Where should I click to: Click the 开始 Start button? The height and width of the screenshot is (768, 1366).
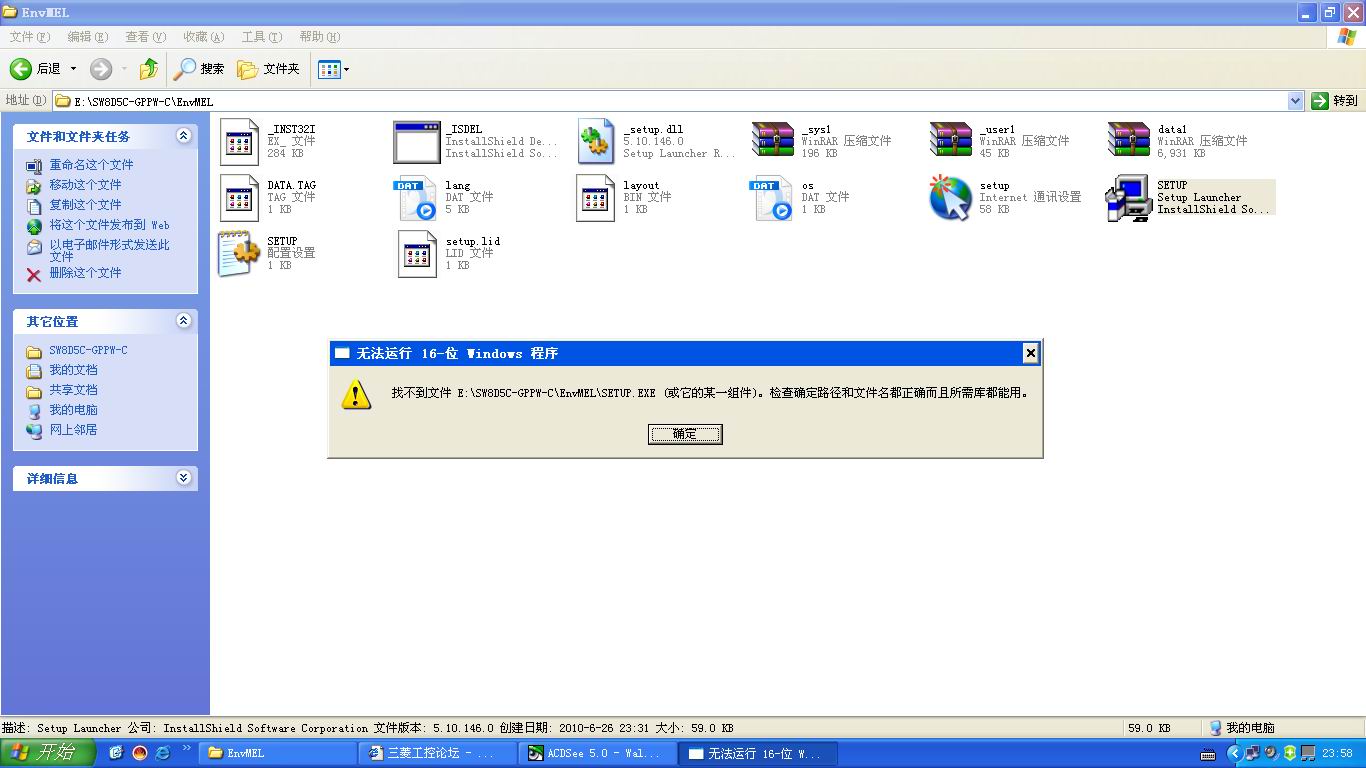pos(47,753)
